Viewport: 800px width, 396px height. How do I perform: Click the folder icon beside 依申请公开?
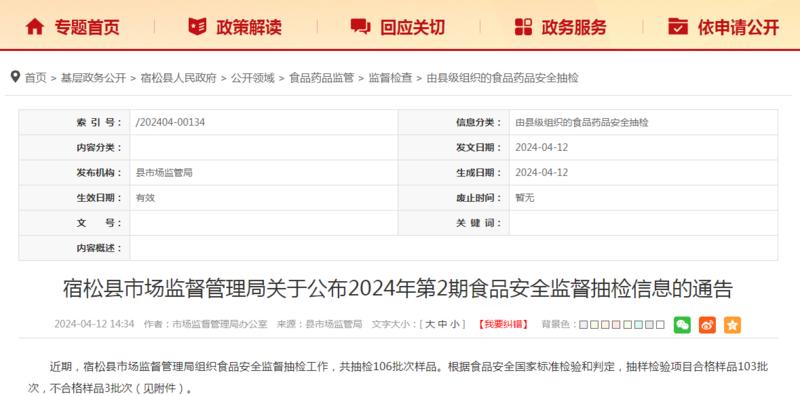click(678, 26)
